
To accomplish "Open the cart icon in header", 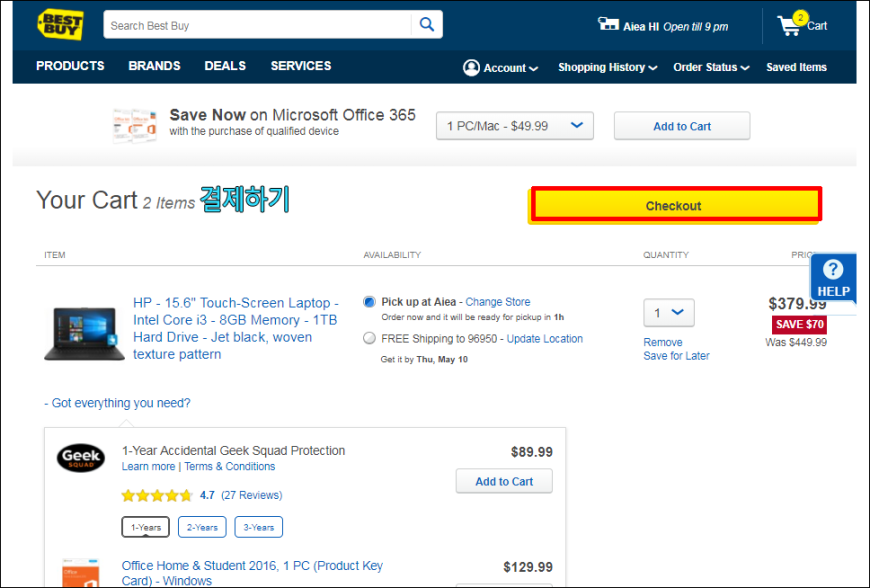I will 791,24.
